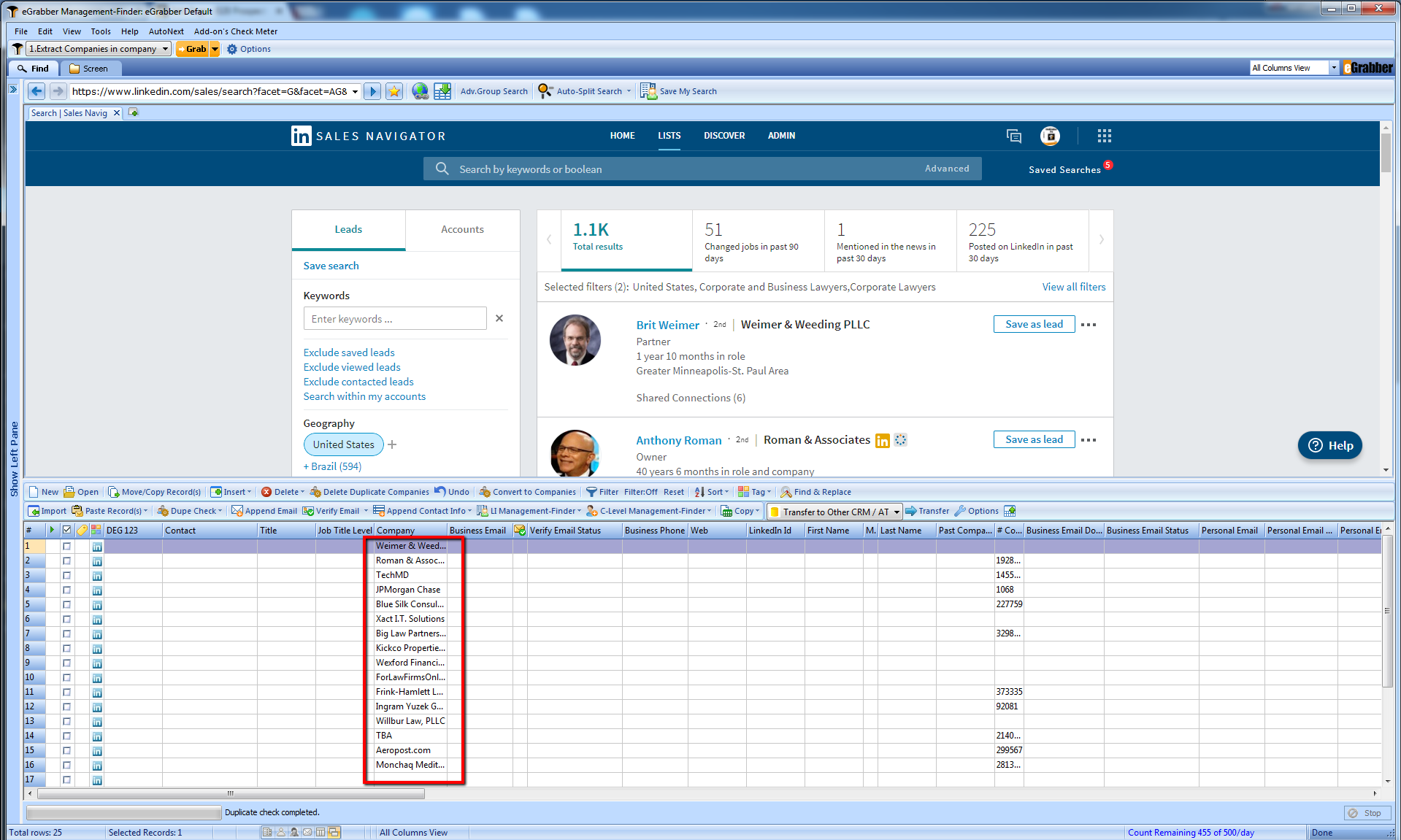This screenshot has height=840, width=1401.
Task: Switch to the Accounts tab
Action: coord(462,229)
